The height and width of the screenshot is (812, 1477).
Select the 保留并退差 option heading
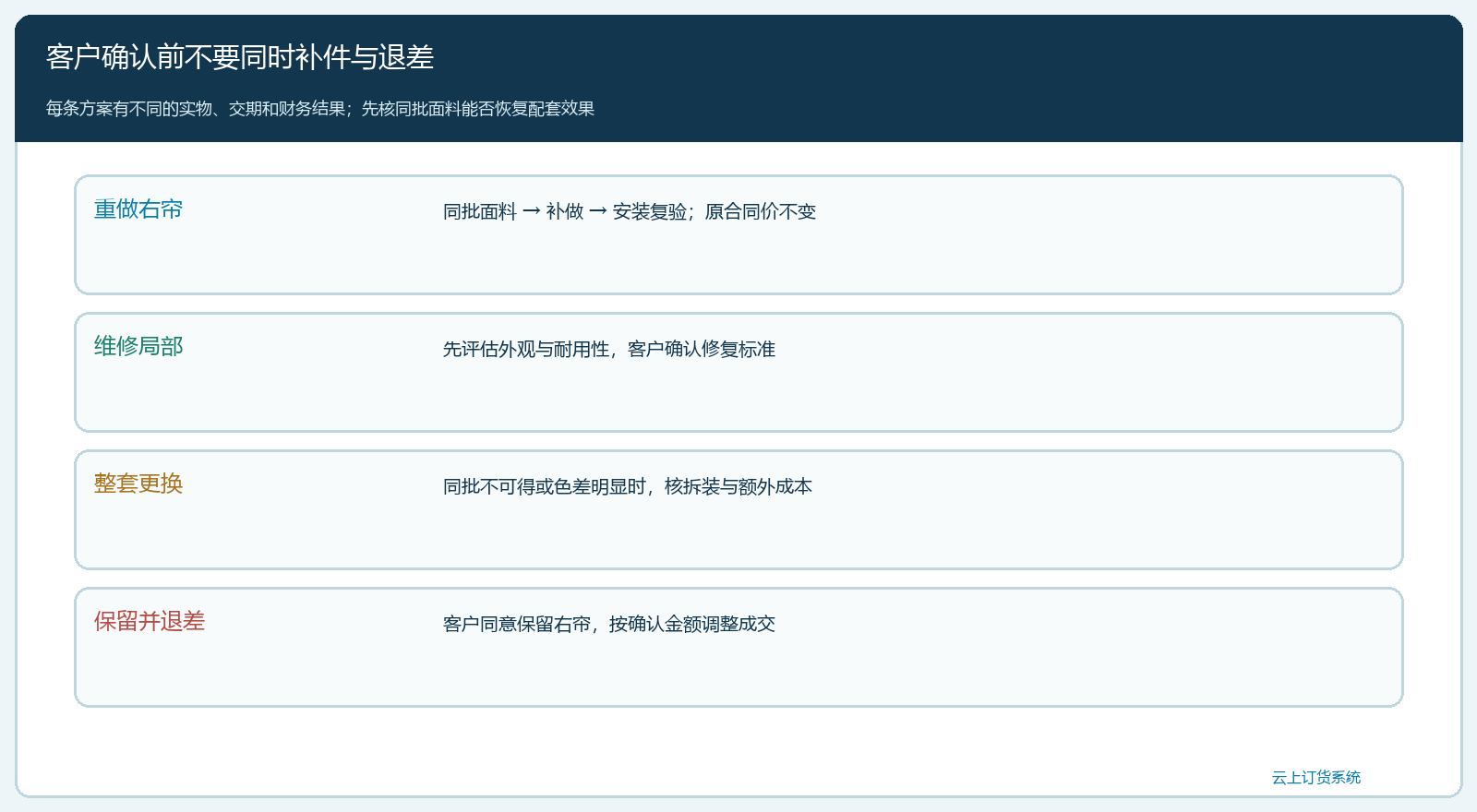coord(150,622)
